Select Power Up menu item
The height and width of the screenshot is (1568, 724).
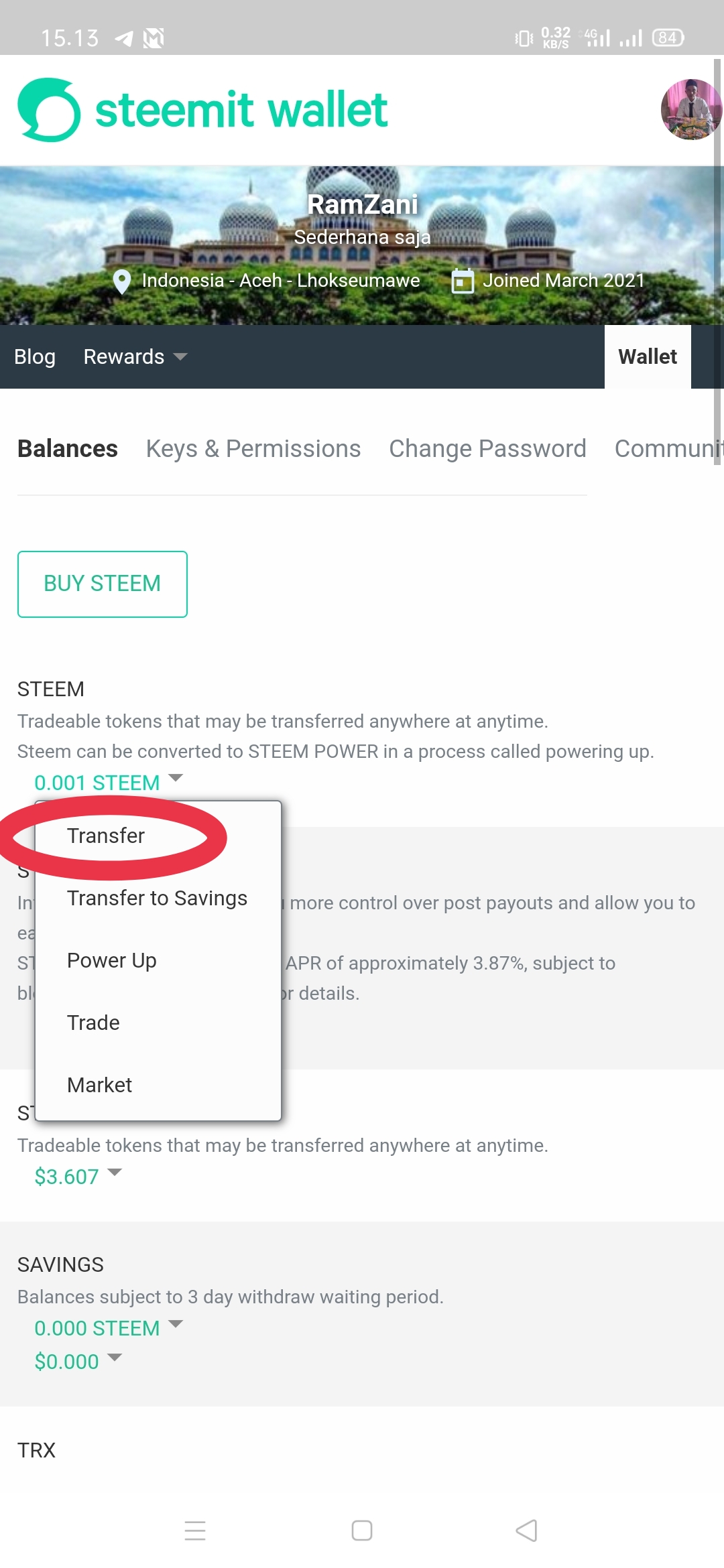tap(112, 960)
